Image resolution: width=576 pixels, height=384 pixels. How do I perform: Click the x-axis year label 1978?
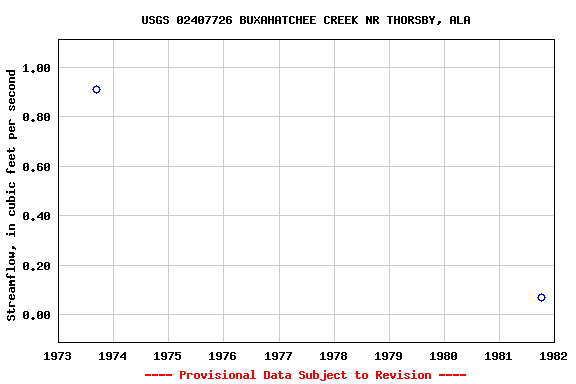tap(334, 356)
